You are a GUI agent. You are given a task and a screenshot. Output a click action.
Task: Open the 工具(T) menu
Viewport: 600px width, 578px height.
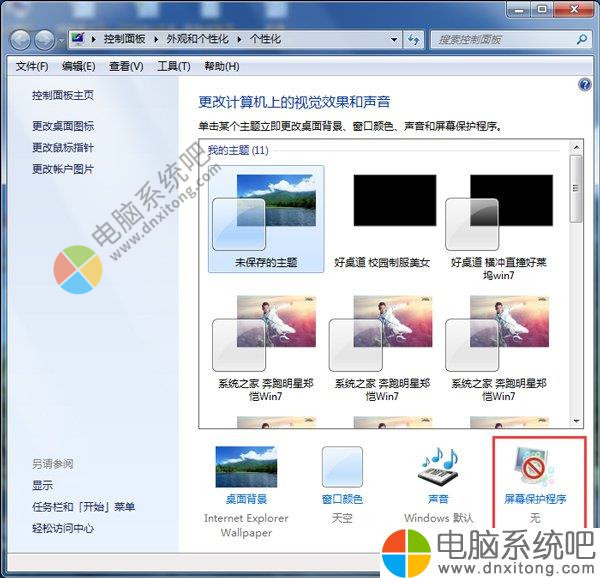[173, 66]
